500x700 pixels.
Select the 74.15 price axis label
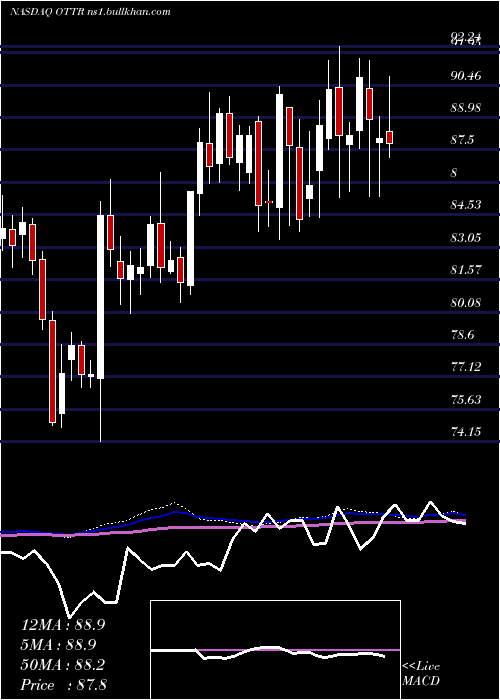coord(466,432)
